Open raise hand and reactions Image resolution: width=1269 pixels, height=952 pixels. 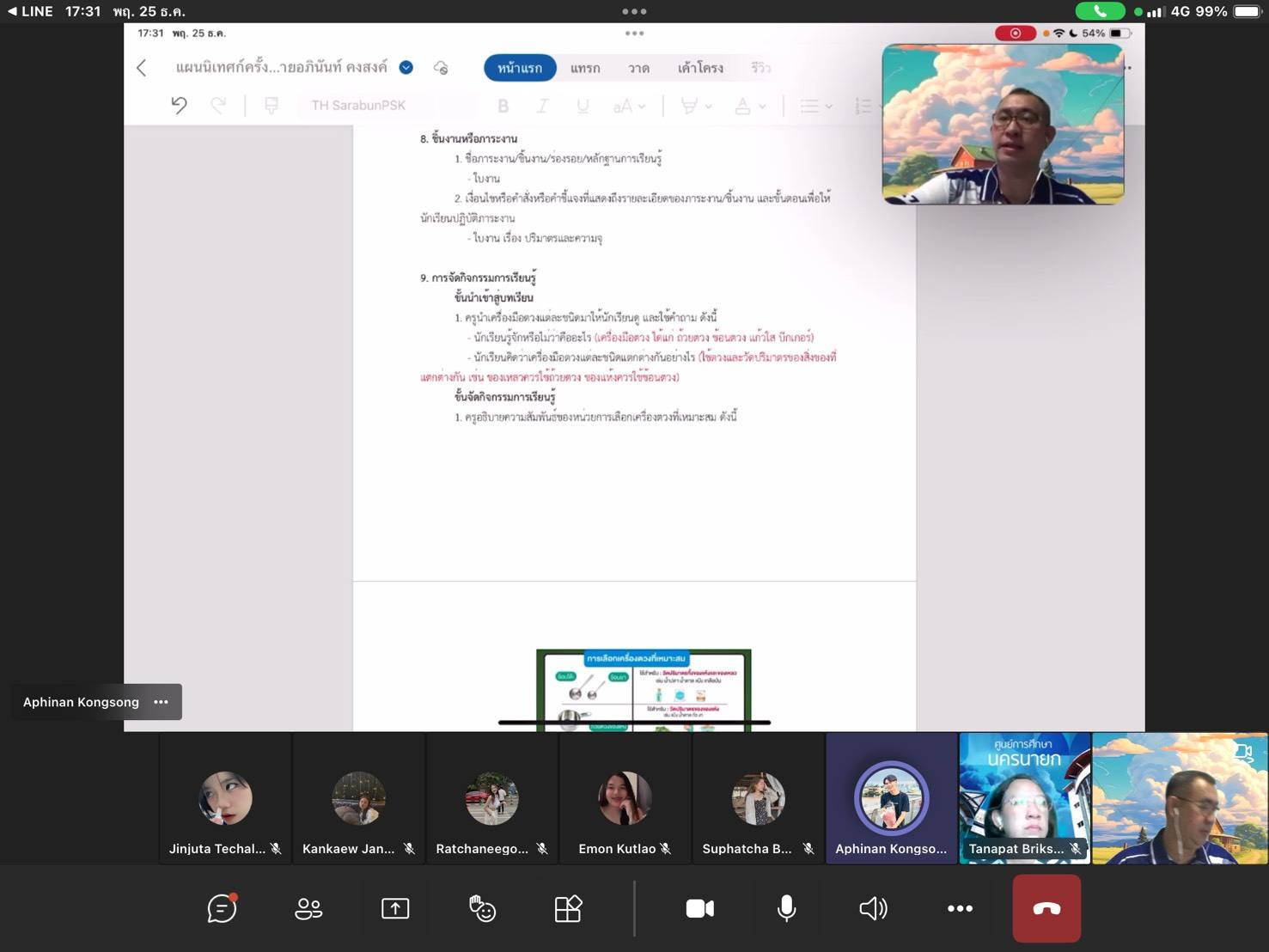pyautogui.click(x=482, y=908)
